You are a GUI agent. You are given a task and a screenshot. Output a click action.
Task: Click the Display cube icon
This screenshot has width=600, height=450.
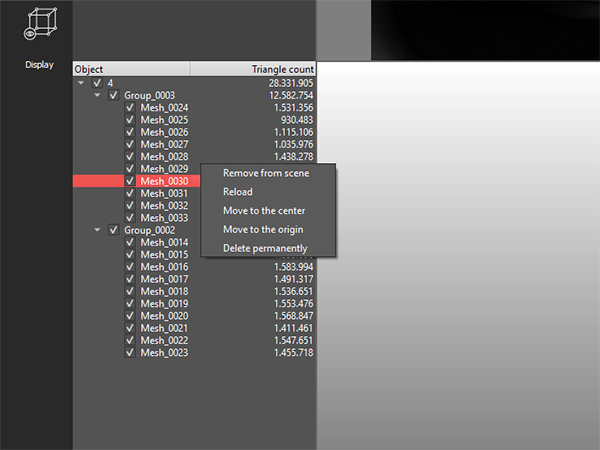[x=38, y=25]
